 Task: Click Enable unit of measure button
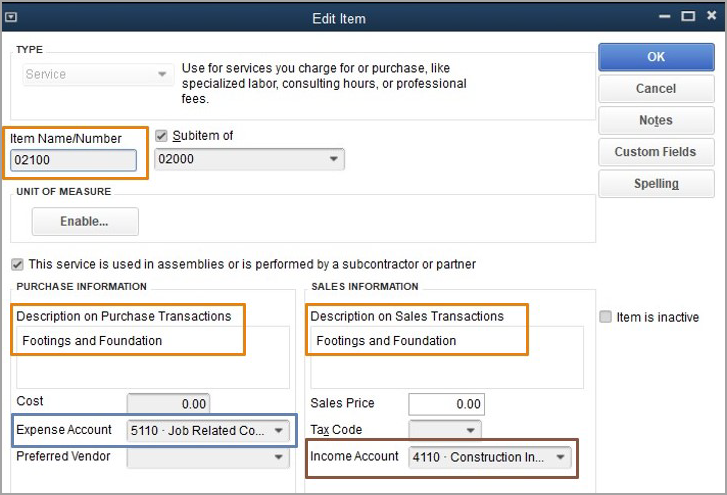pyautogui.click(x=85, y=221)
